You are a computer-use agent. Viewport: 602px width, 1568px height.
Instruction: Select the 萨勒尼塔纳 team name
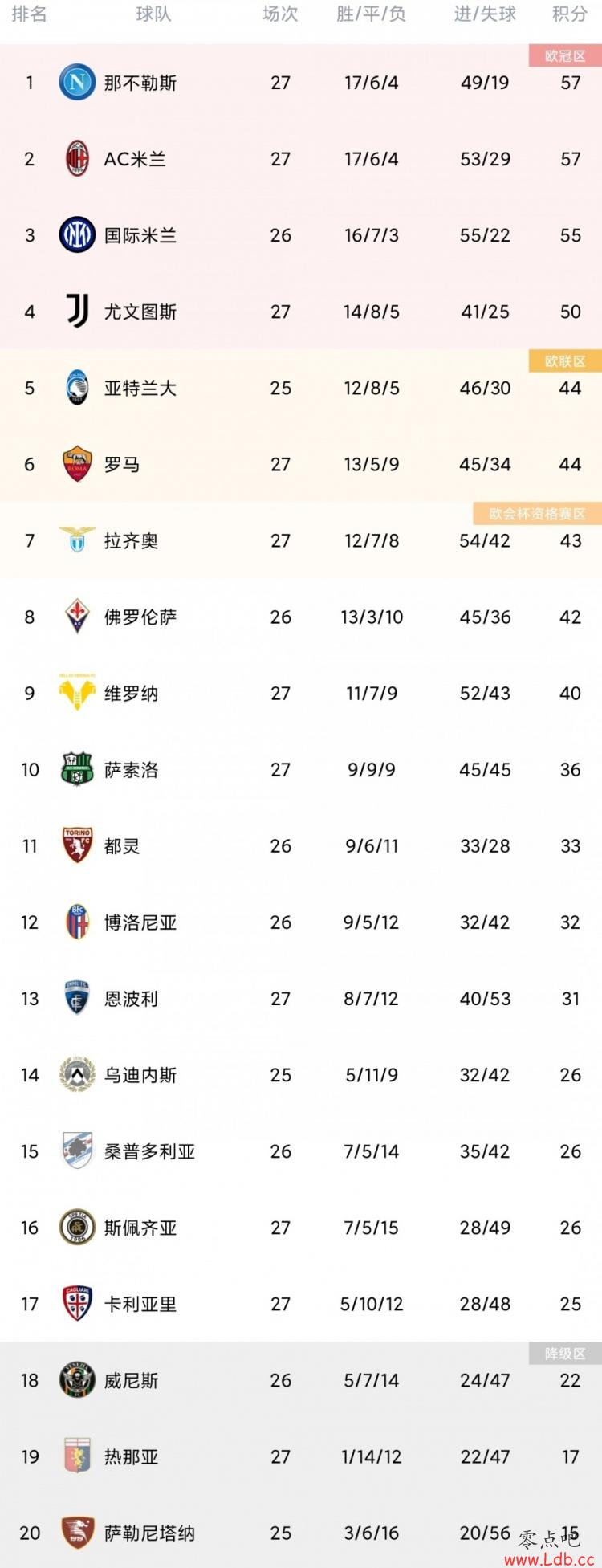pos(149,1533)
